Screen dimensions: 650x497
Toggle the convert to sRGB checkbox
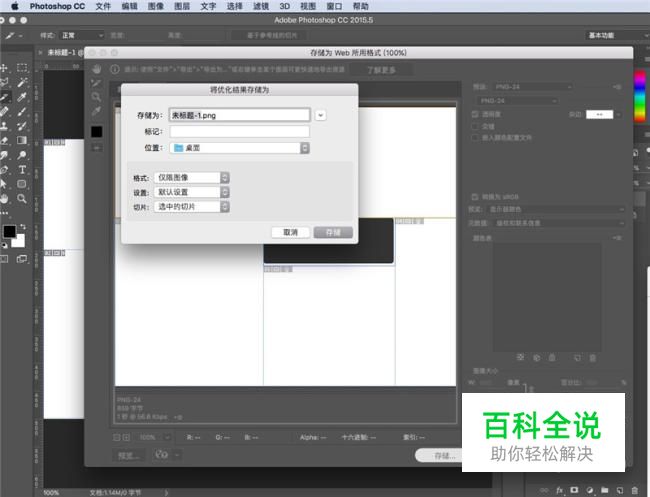[x=475, y=196]
